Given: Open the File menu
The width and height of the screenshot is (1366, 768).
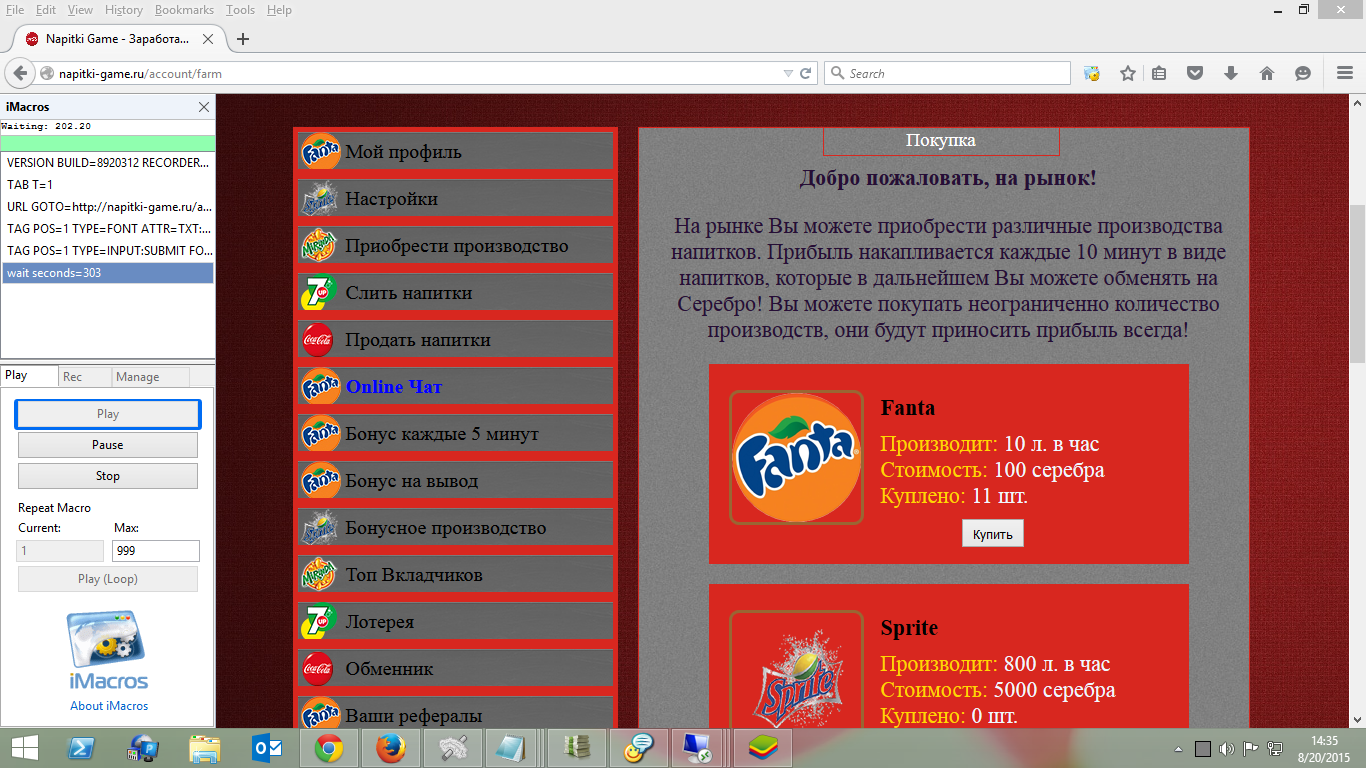Looking at the screenshot, I should coord(15,10).
